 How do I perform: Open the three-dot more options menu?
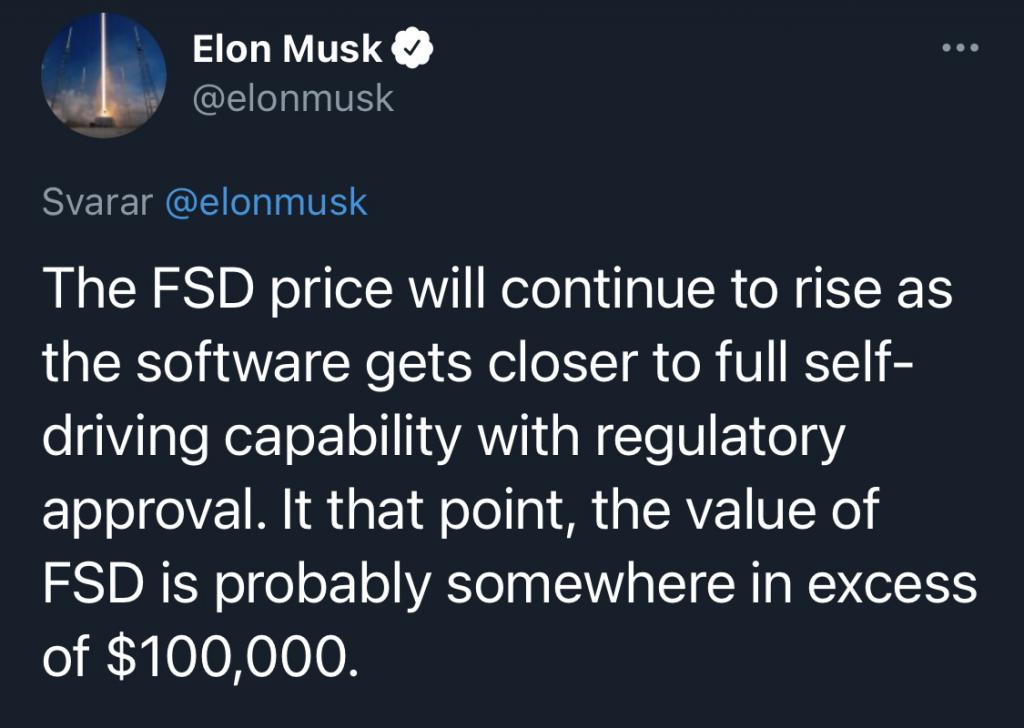point(961,47)
